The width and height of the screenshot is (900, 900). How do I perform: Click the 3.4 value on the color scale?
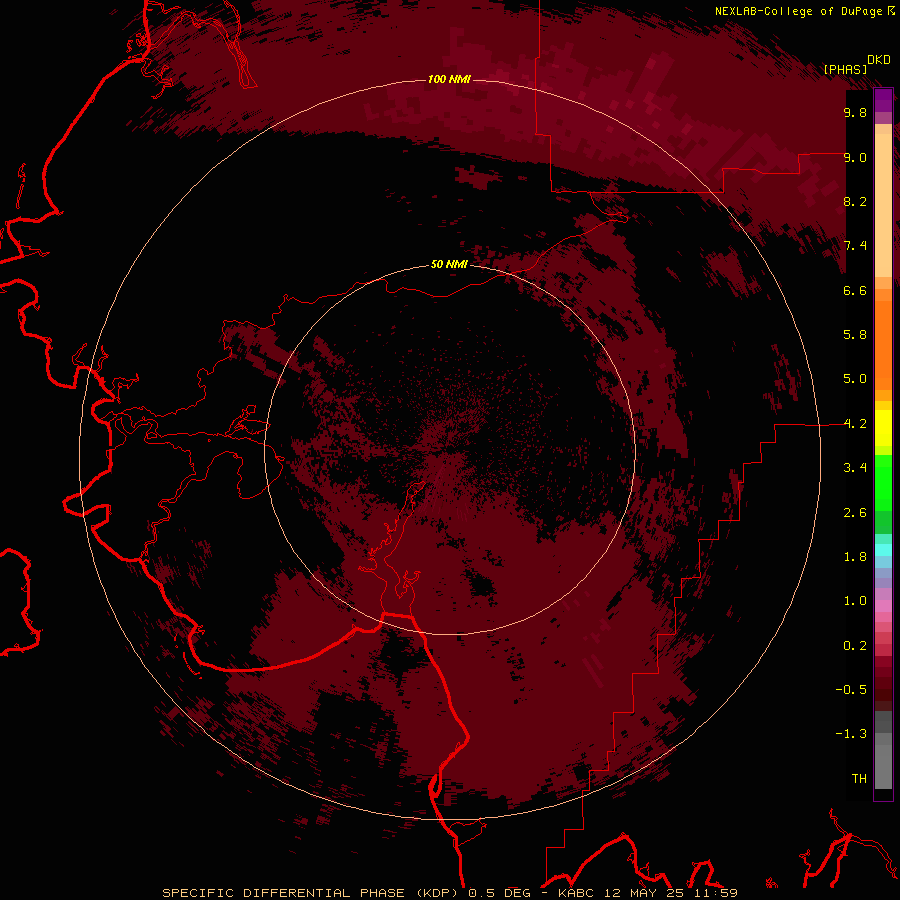coord(855,468)
